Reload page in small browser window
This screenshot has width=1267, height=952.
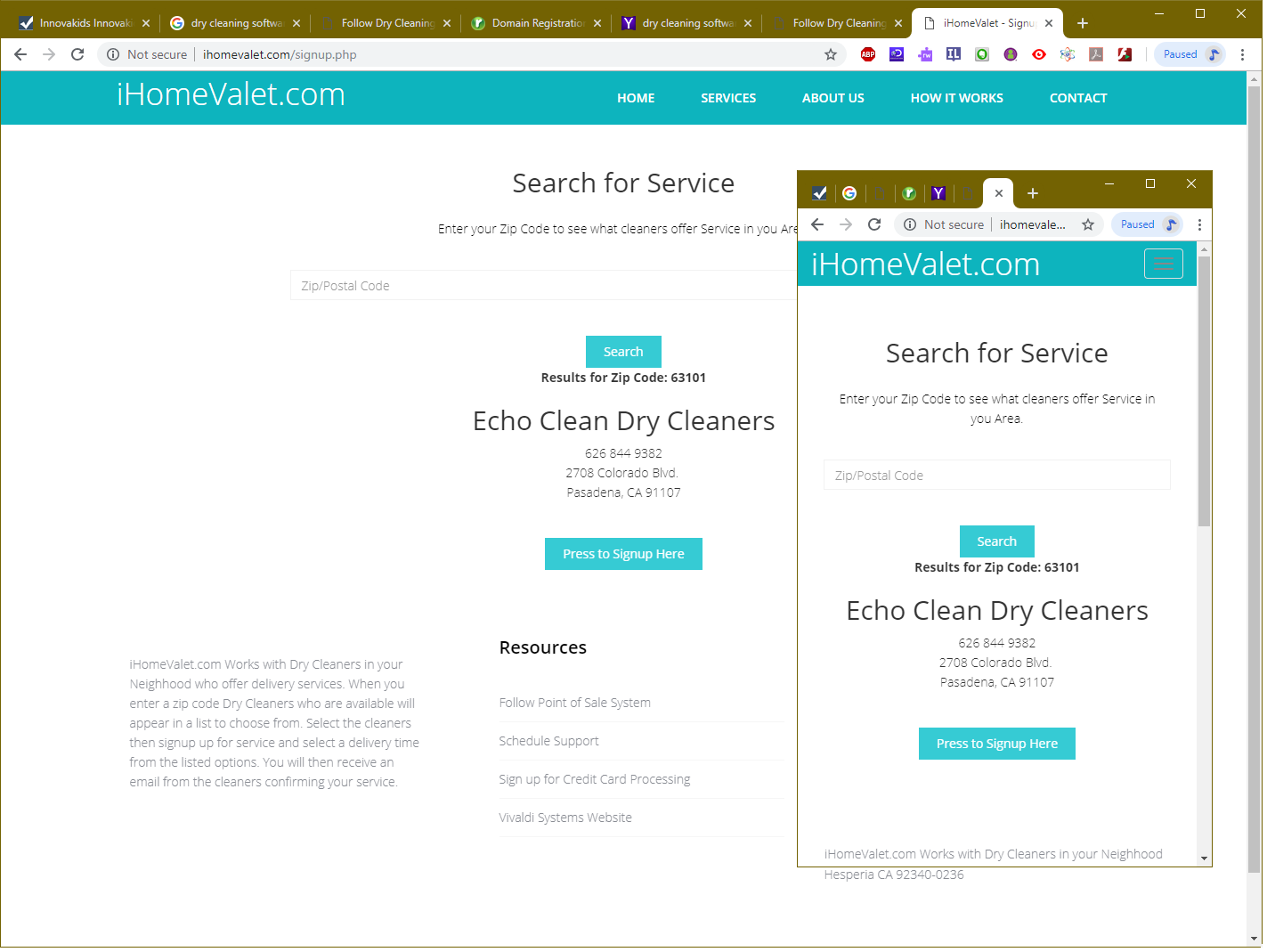click(874, 224)
